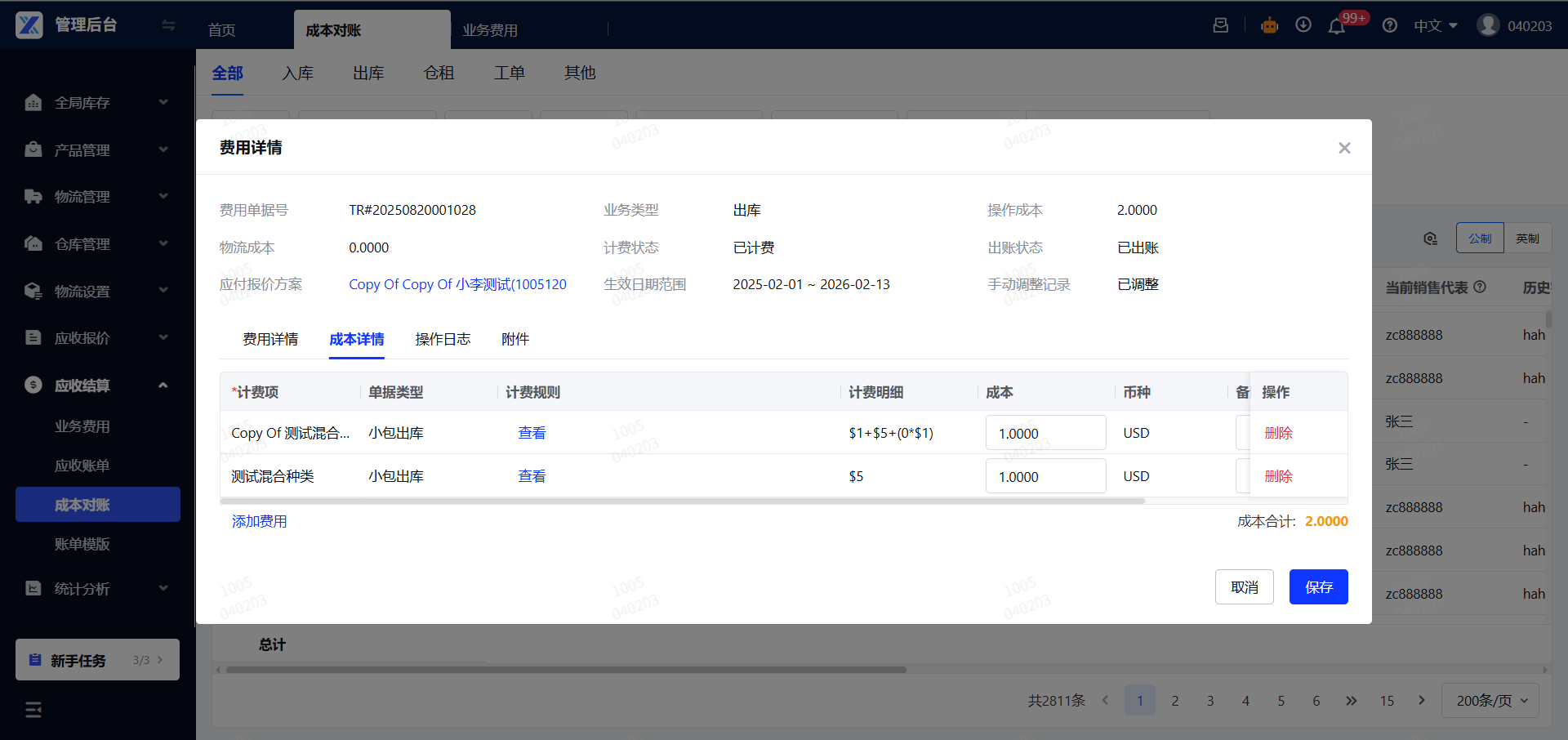Click the menu collapse icon at sidebar bottom
The height and width of the screenshot is (740, 1568).
click(33, 710)
